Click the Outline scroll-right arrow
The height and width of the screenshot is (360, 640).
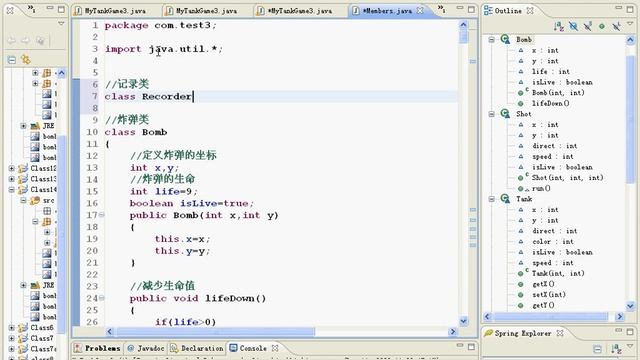click(620, 316)
